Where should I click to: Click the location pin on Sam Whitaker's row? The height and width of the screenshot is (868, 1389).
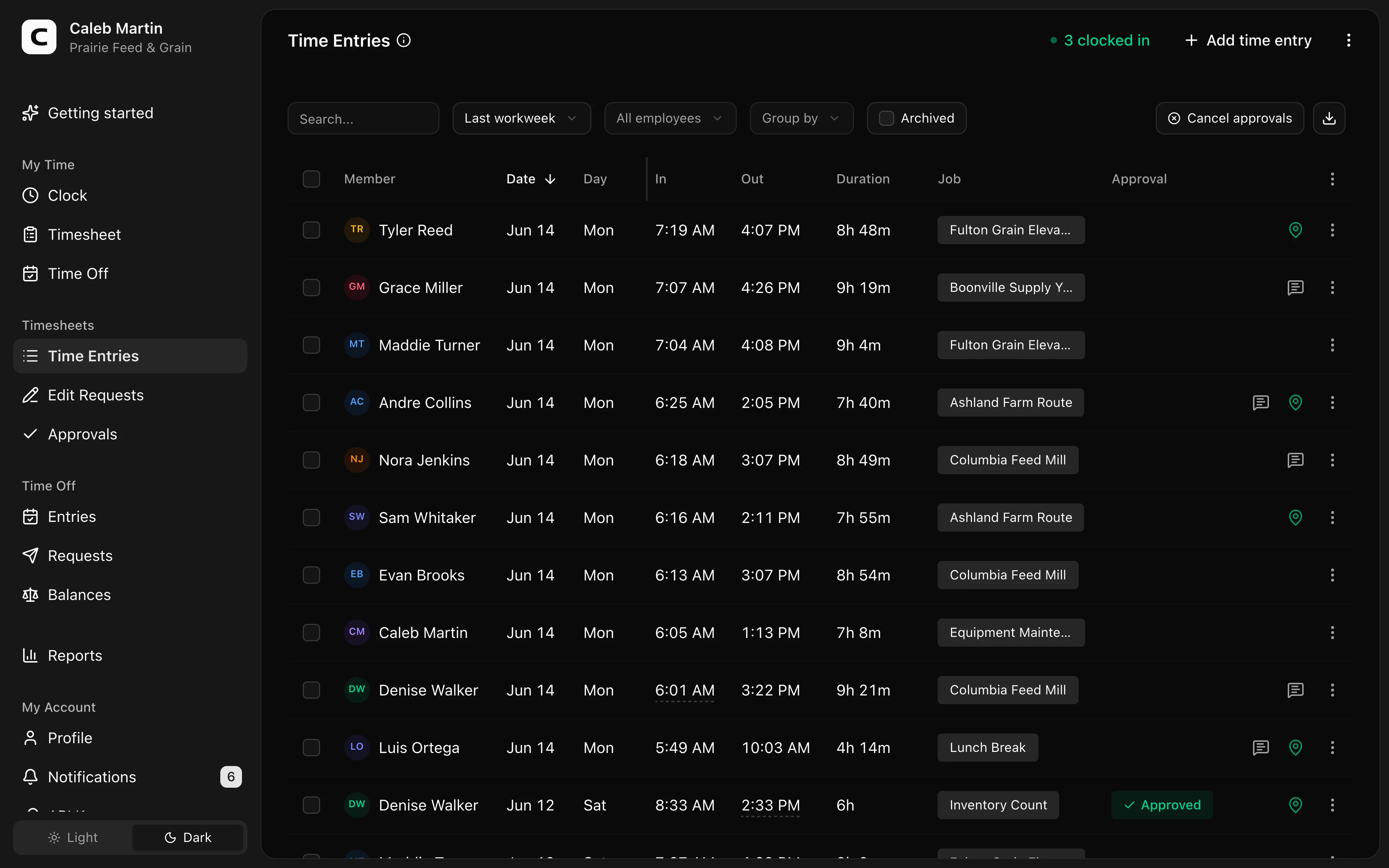coord(1295,517)
